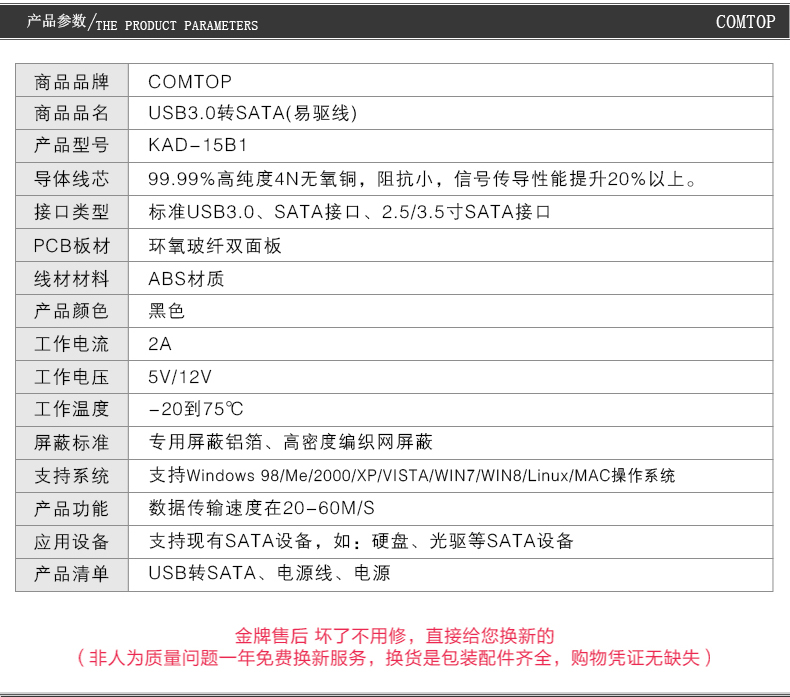The width and height of the screenshot is (790, 697).
Task: Select the 商品品牌 label cell
Action: click(x=72, y=80)
